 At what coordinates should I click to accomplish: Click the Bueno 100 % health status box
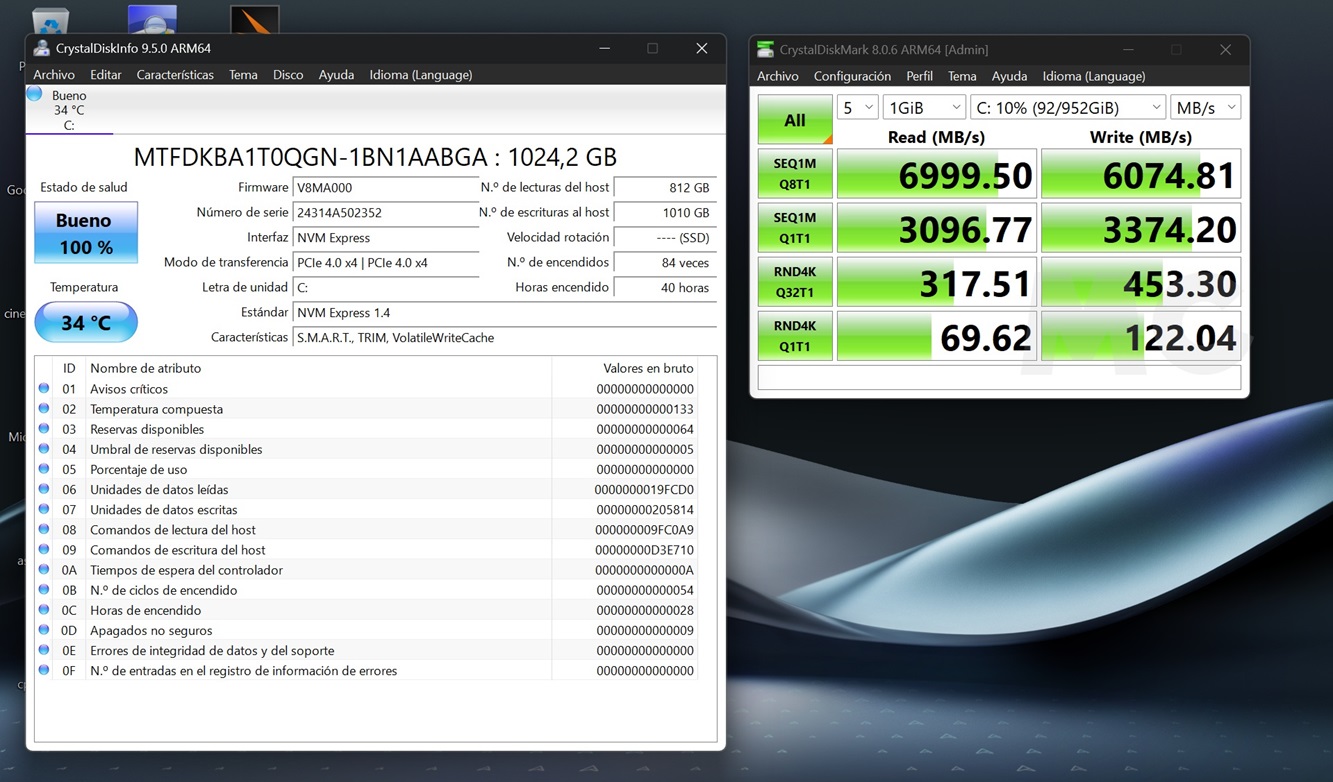pyautogui.click(x=85, y=233)
